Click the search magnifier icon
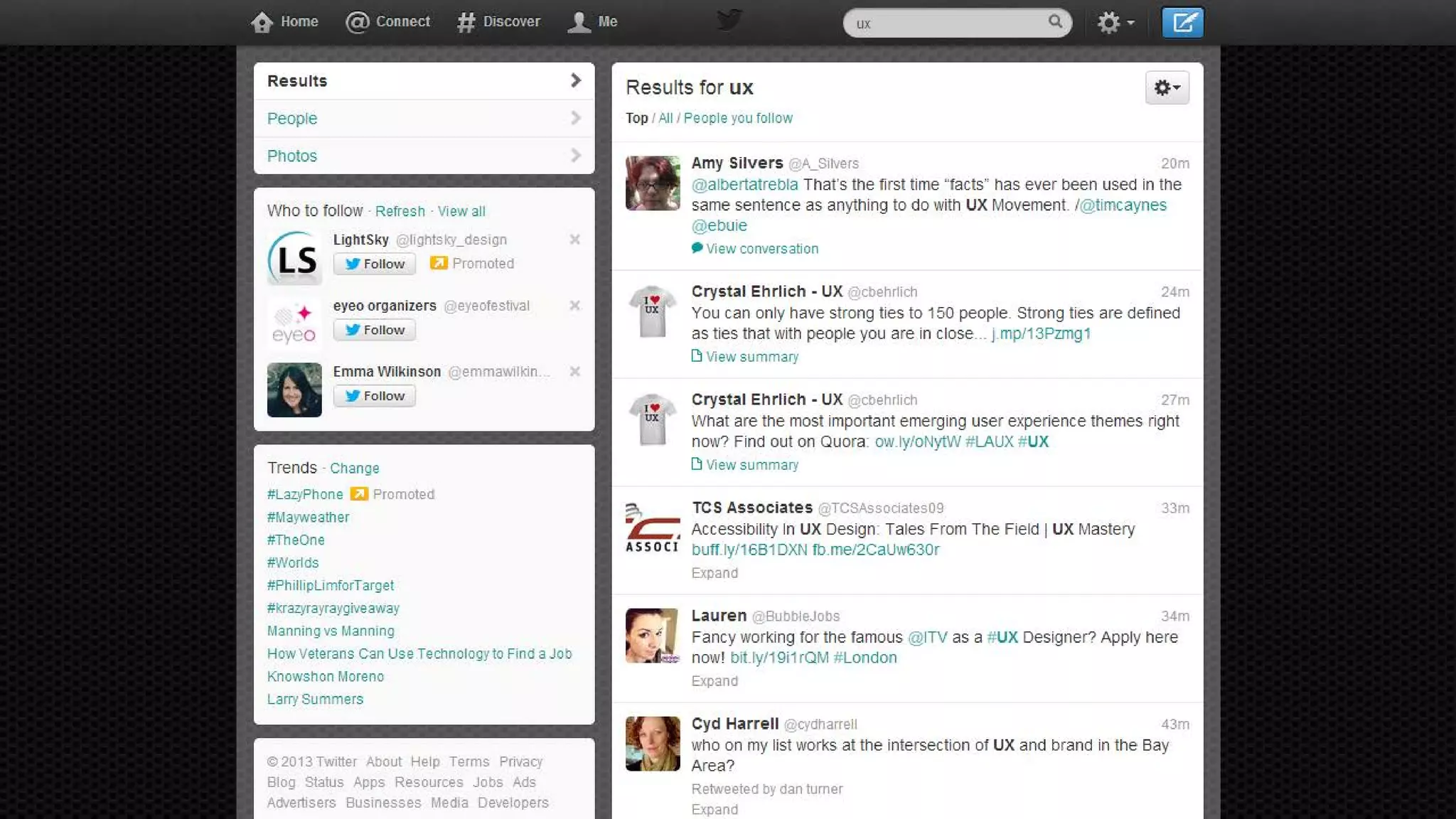The width and height of the screenshot is (1456, 819). [1055, 22]
